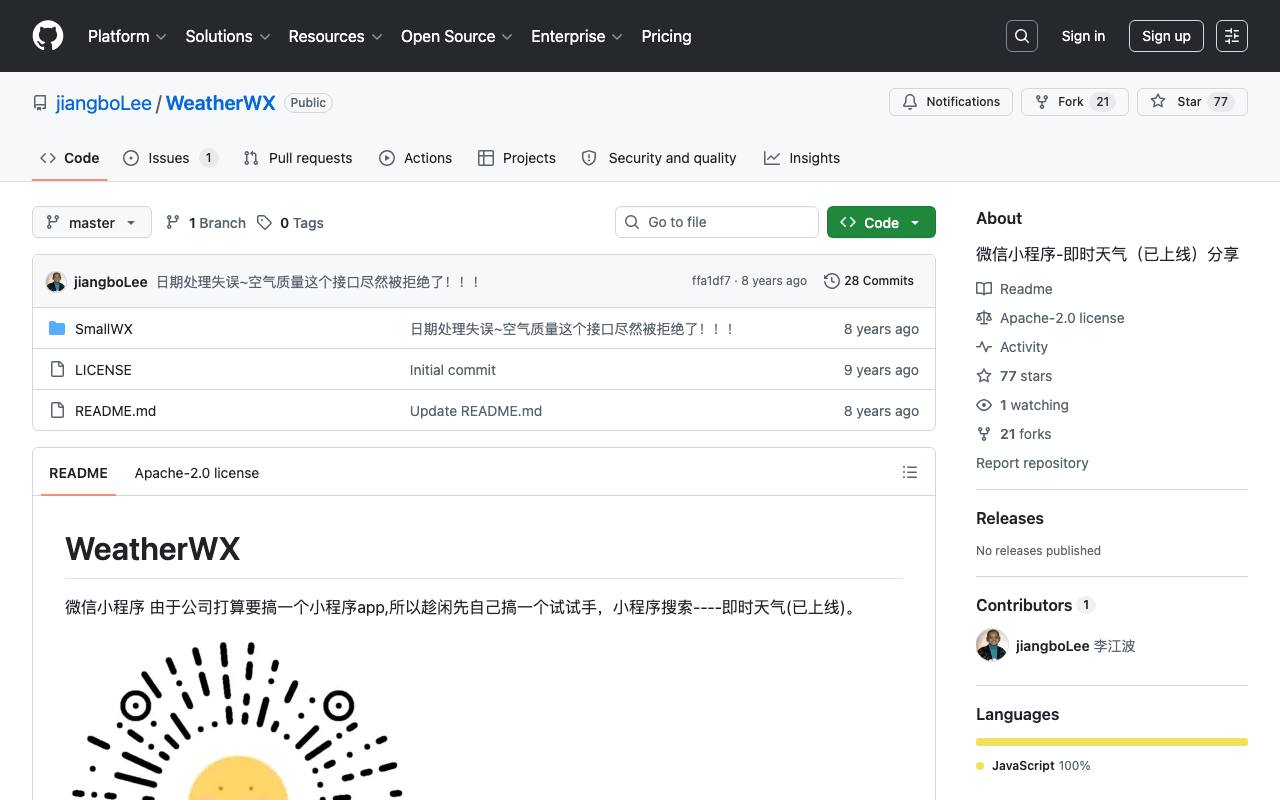The height and width of the screenshot is (800, 1280).
Task: Open the green Code dropdown button
Action: click(881, 222)
